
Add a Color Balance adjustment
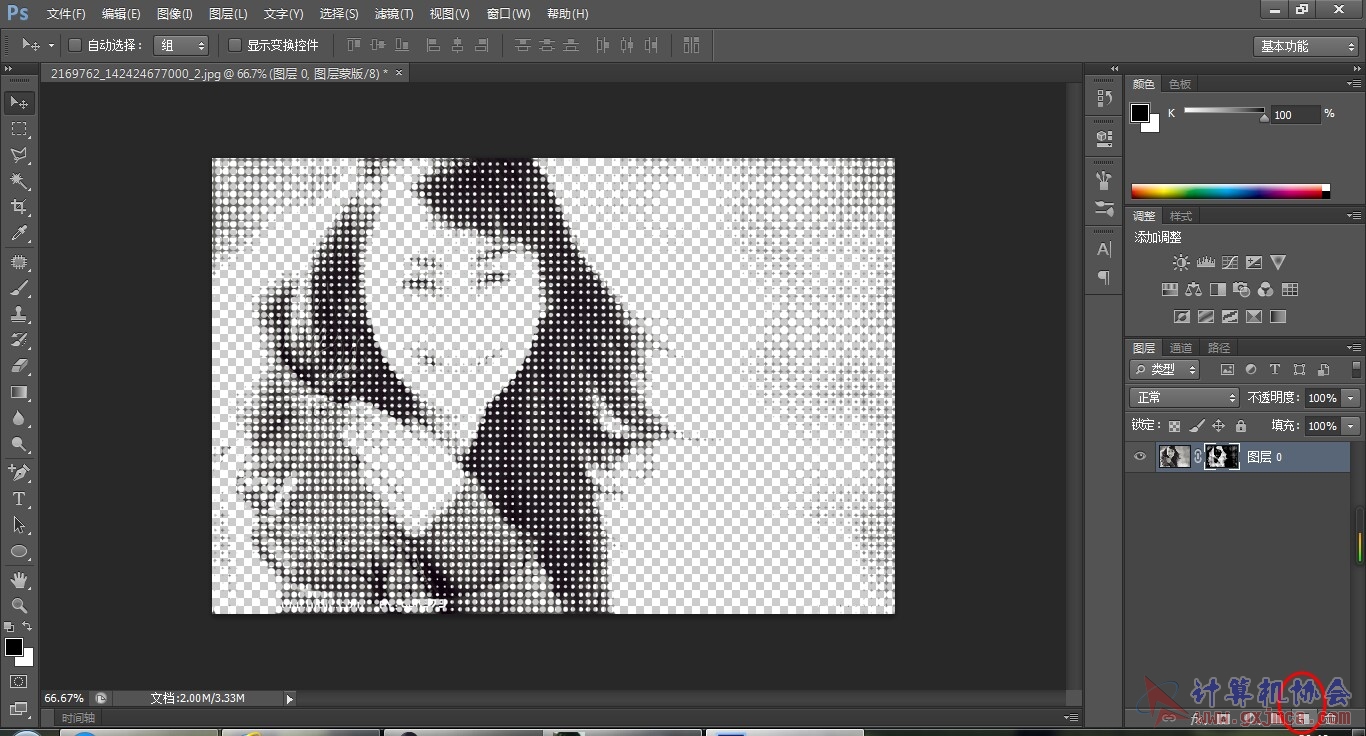click(x=1193, y=289)
